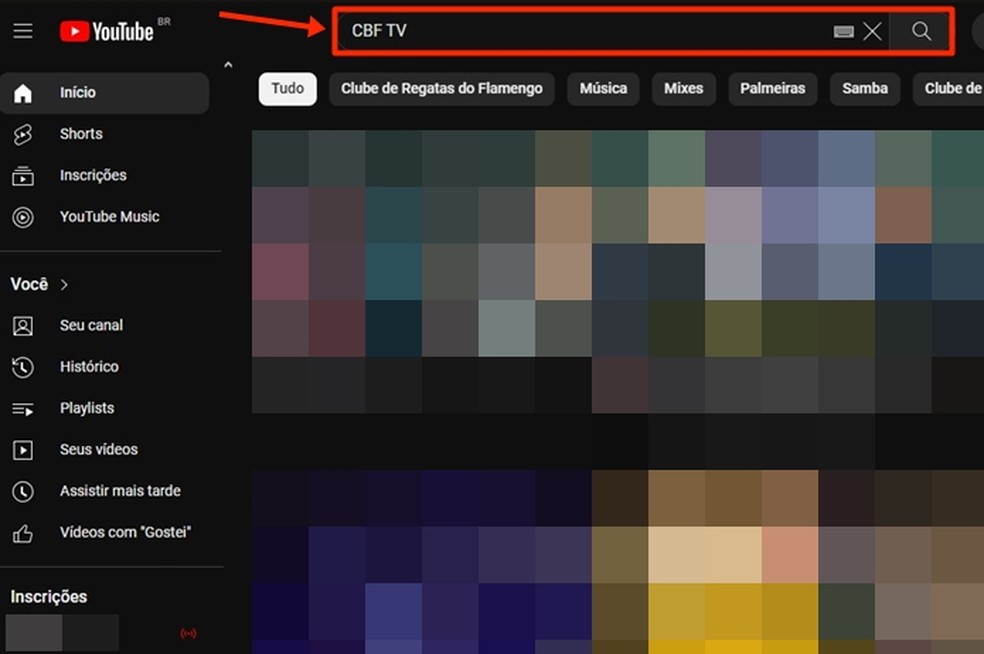984x654 pixels.
Task: Click the Histórico clock icon
Action: (23, 367)
